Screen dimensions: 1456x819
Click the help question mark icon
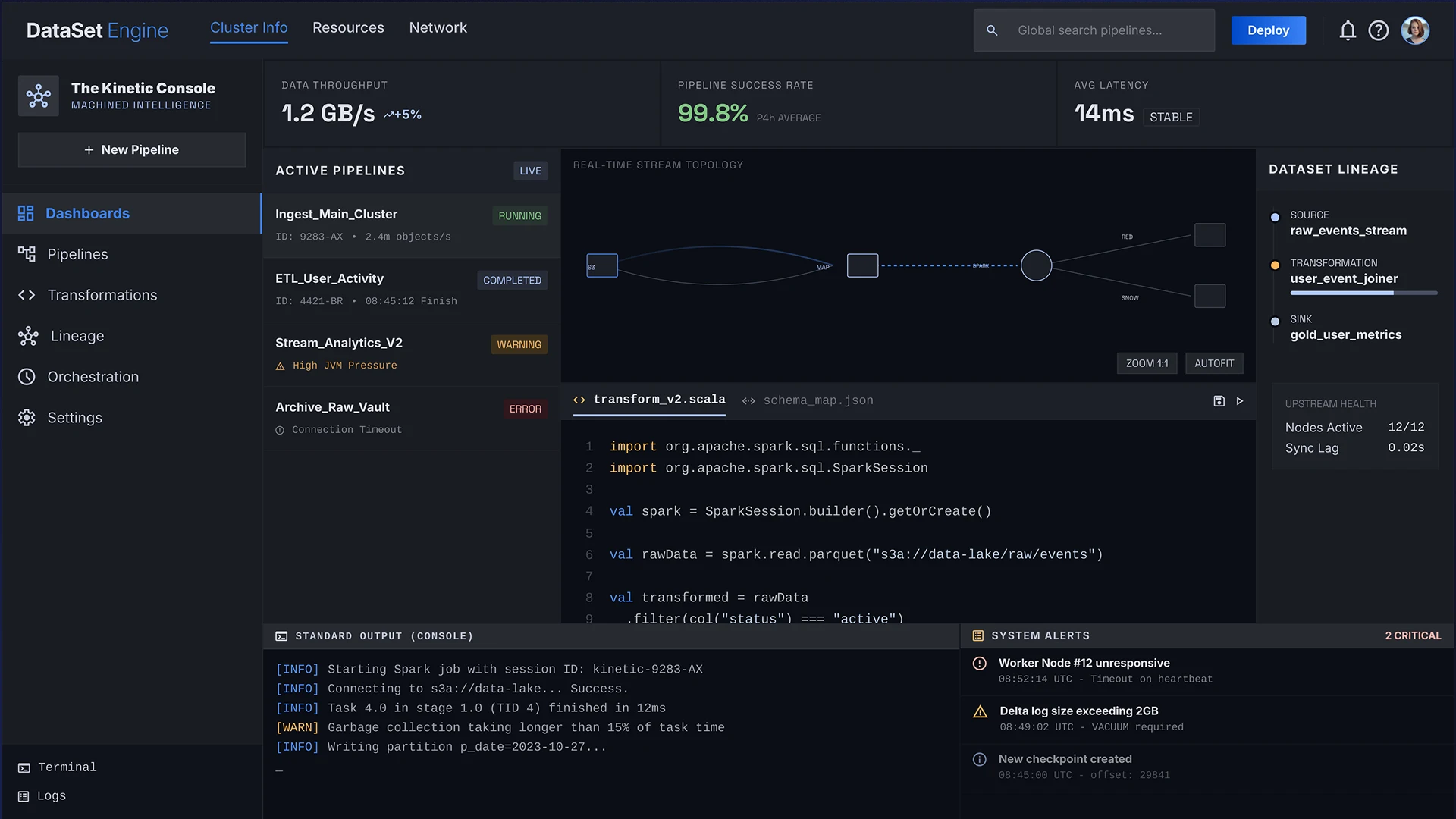click(1378, 30)
